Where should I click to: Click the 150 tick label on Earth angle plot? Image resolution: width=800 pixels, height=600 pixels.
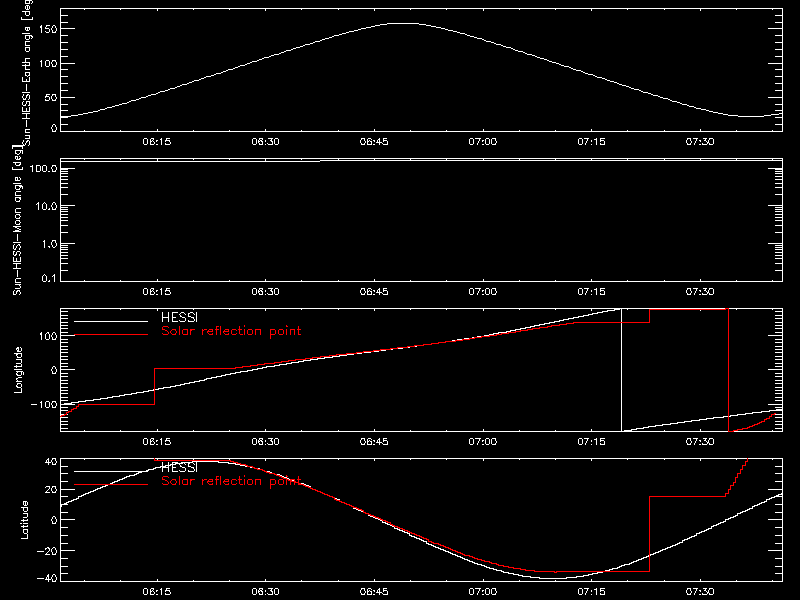tap(47, 29)
